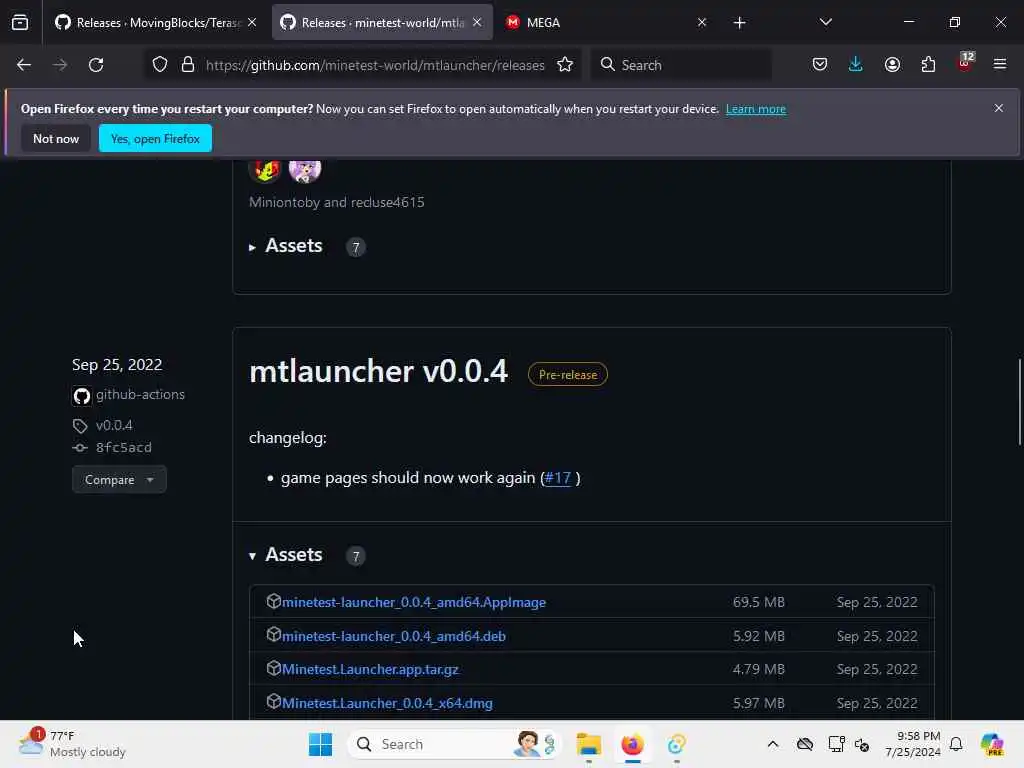The width and height of the screenshot is (1024, 768).
Task: Open Firefox account menu
Action: pos(892,65)
